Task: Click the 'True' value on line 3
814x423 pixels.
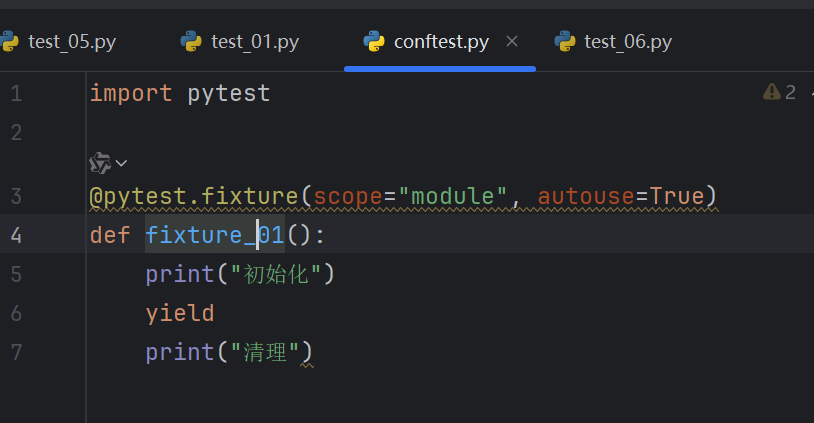Action: 677,196
